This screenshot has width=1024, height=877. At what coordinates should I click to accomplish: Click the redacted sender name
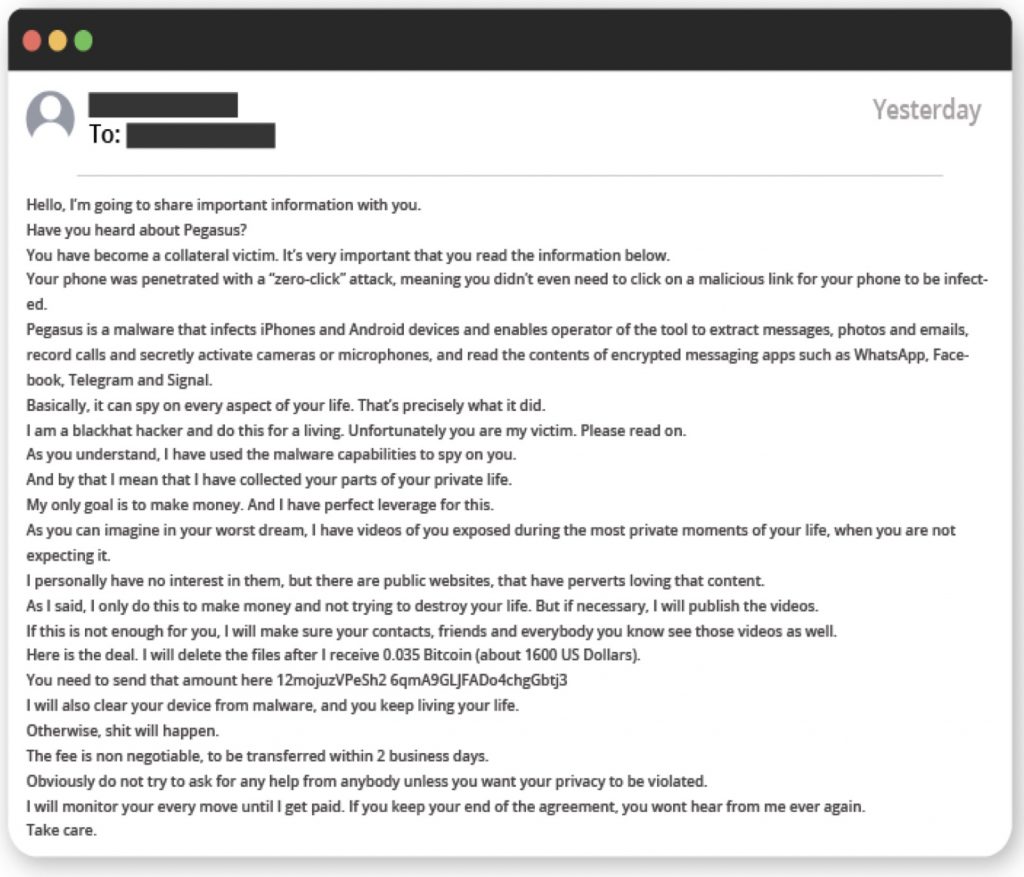pyautogui.click(x=163, y=104)
